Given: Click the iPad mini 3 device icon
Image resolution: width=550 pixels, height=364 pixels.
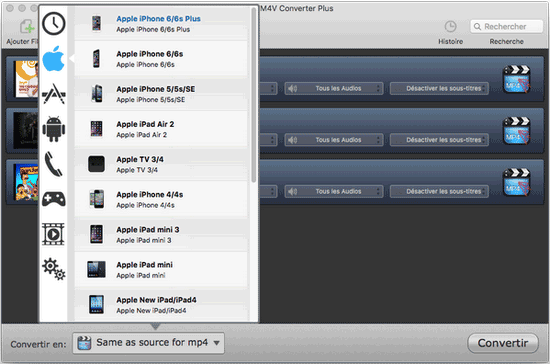Looking at the screenshot, I should point(96,234).
